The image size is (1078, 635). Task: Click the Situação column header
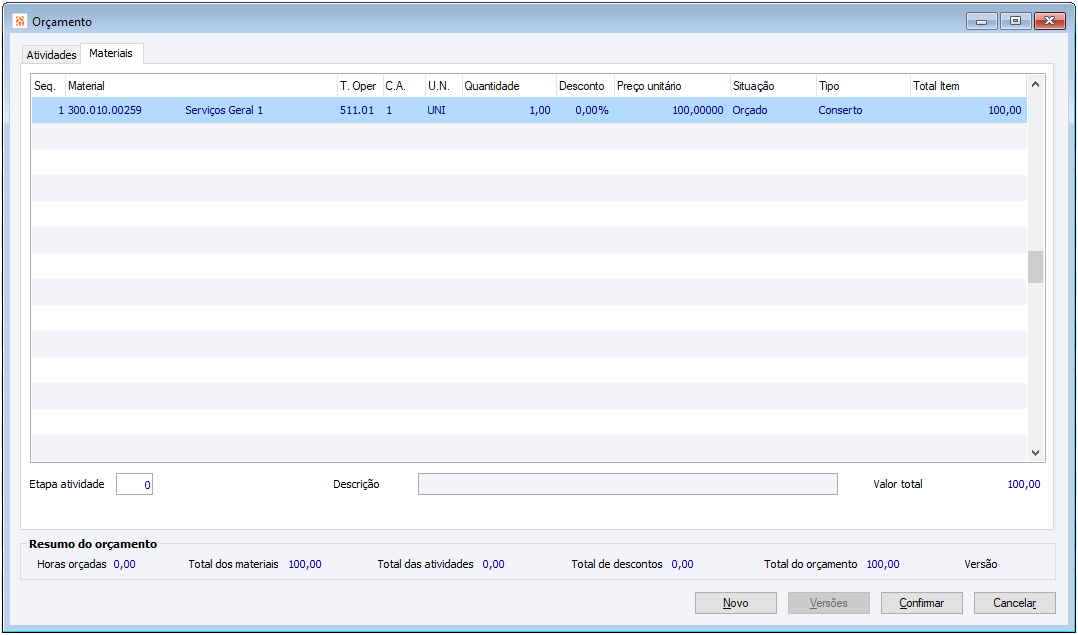773,86
